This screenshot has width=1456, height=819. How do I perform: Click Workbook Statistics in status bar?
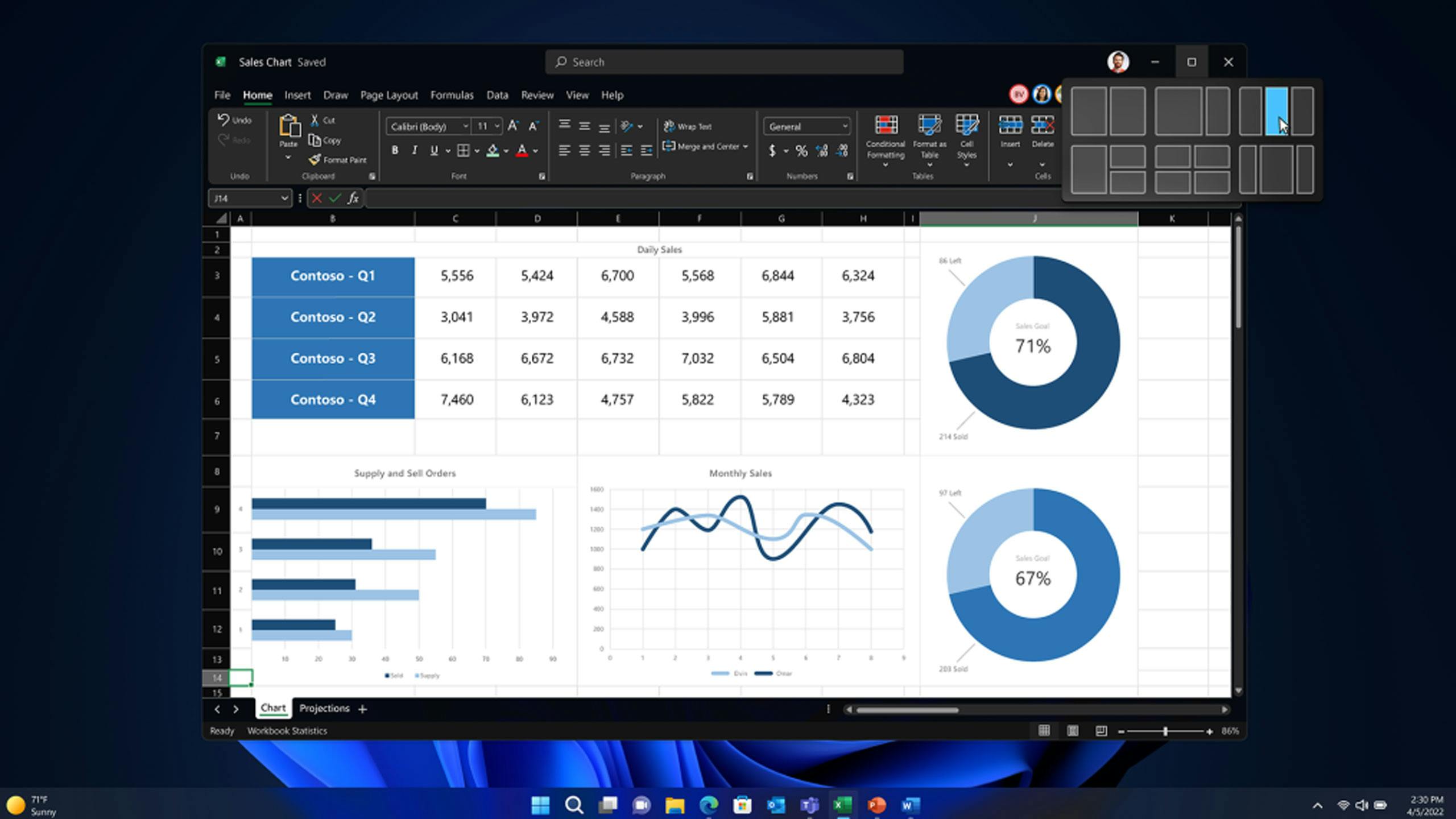pos(287,731)
